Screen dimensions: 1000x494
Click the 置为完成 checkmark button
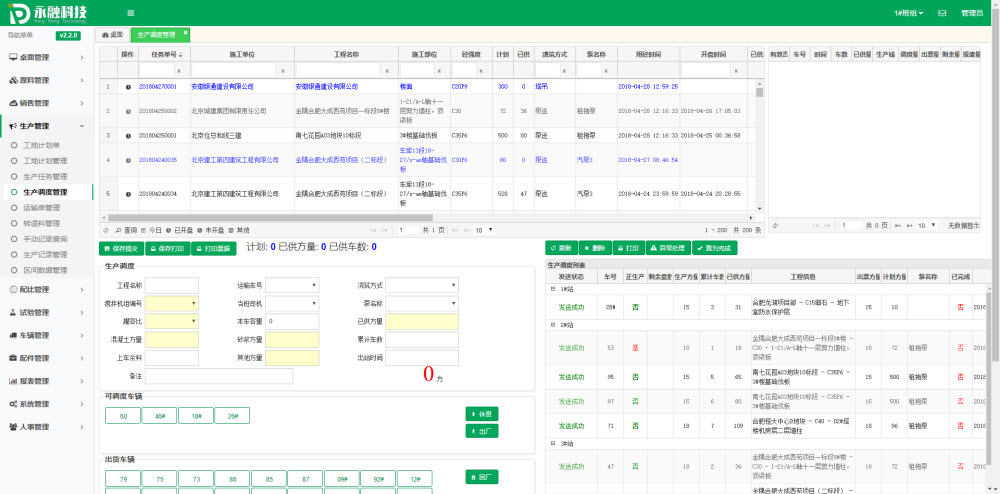[714, 247]
